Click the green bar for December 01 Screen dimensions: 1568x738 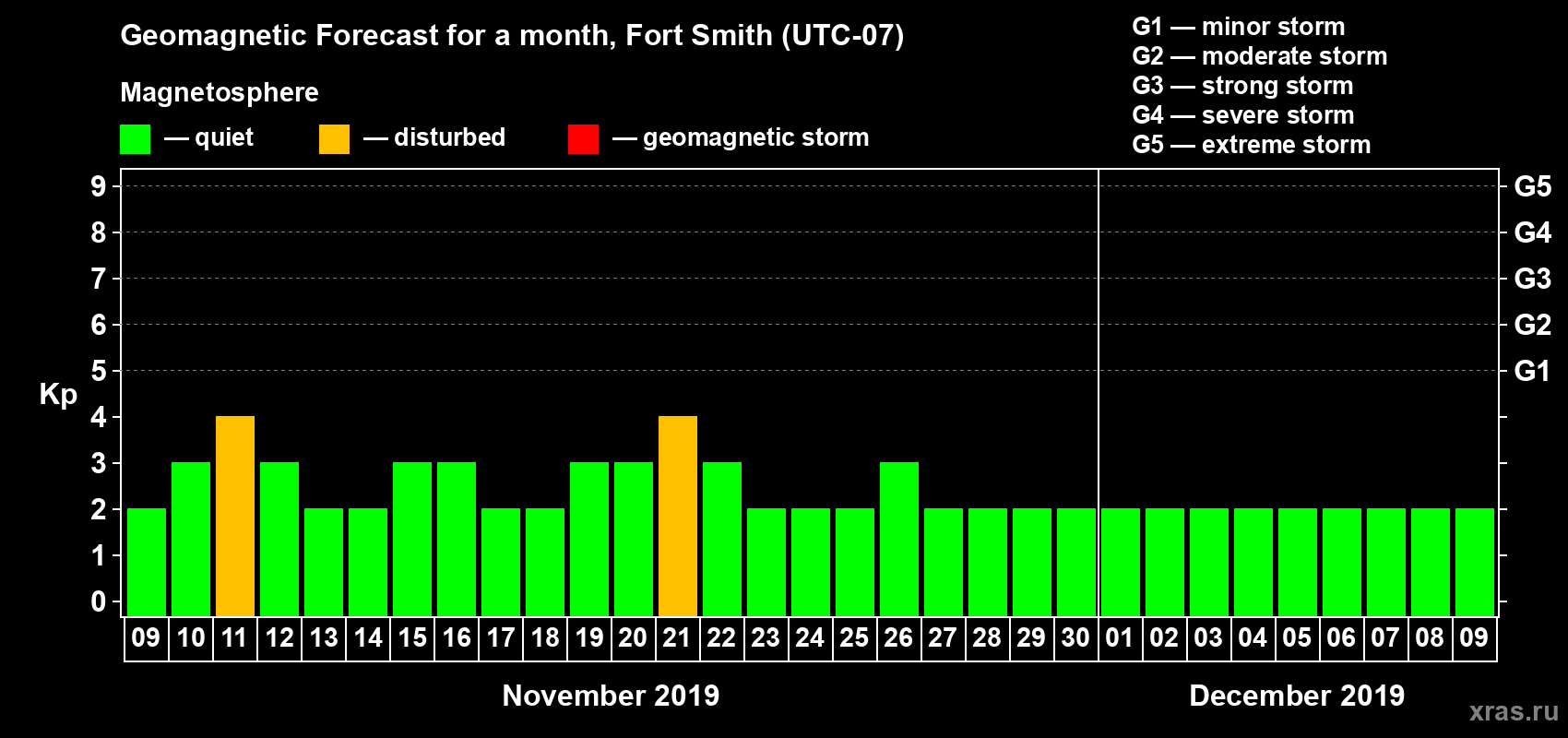point(1121,562)
